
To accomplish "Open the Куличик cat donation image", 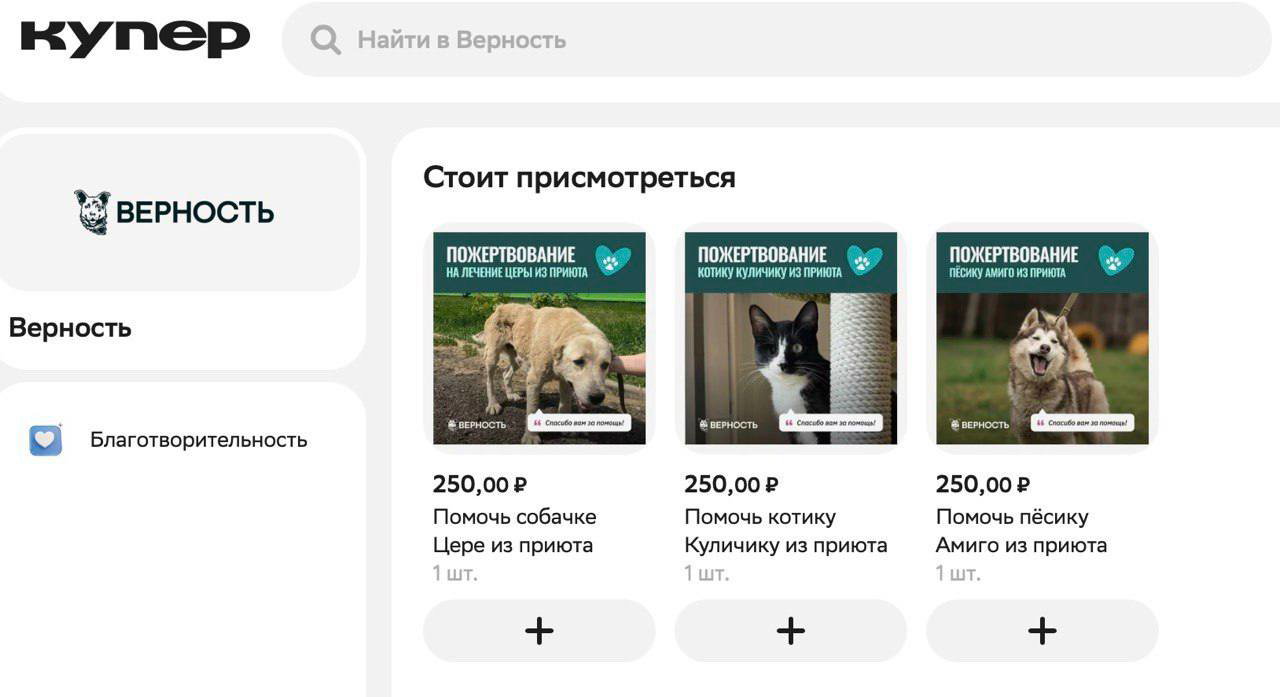I will point(791,338).
